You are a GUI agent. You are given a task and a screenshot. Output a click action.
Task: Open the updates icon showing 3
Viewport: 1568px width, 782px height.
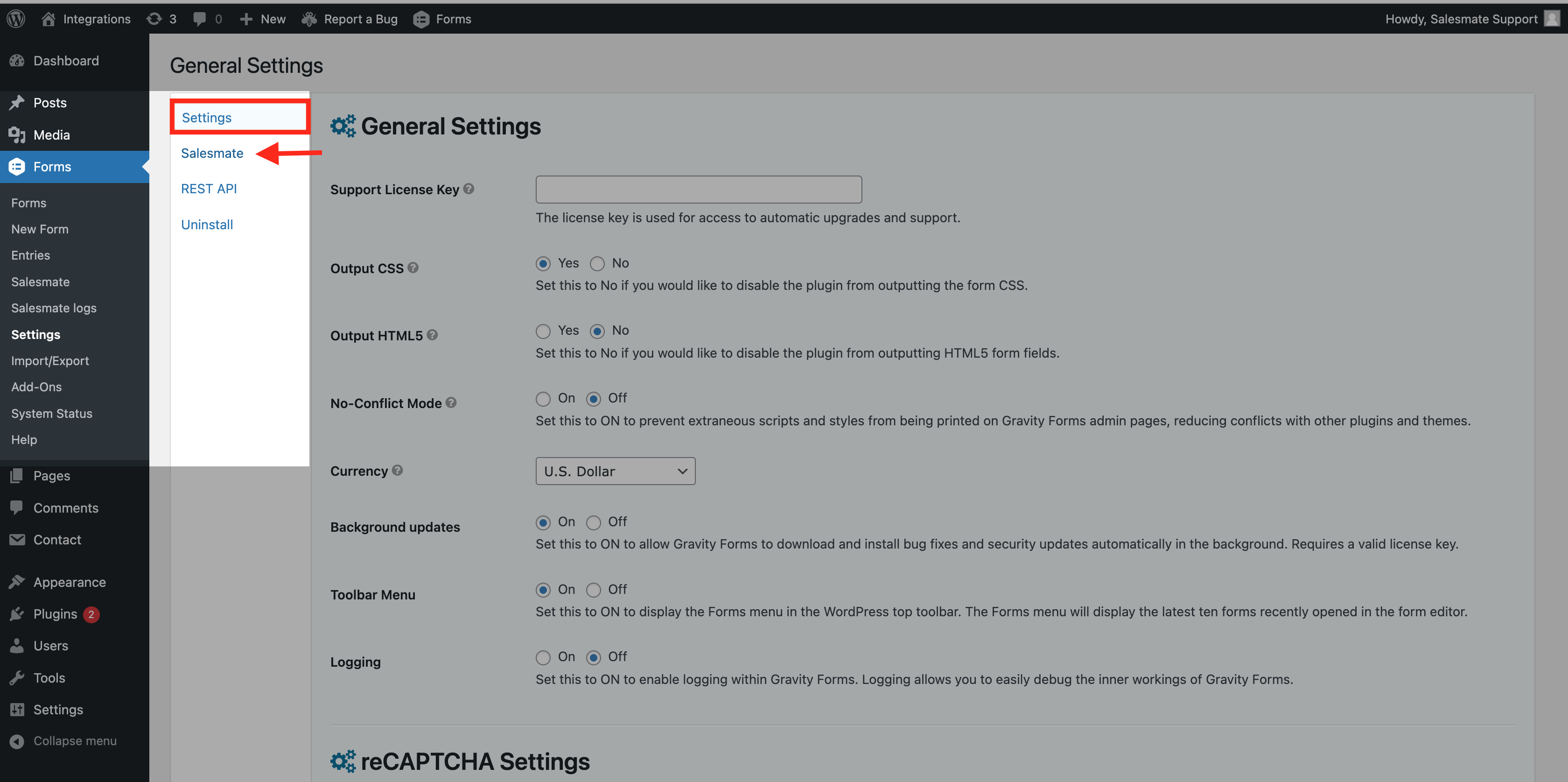[154, 19]
